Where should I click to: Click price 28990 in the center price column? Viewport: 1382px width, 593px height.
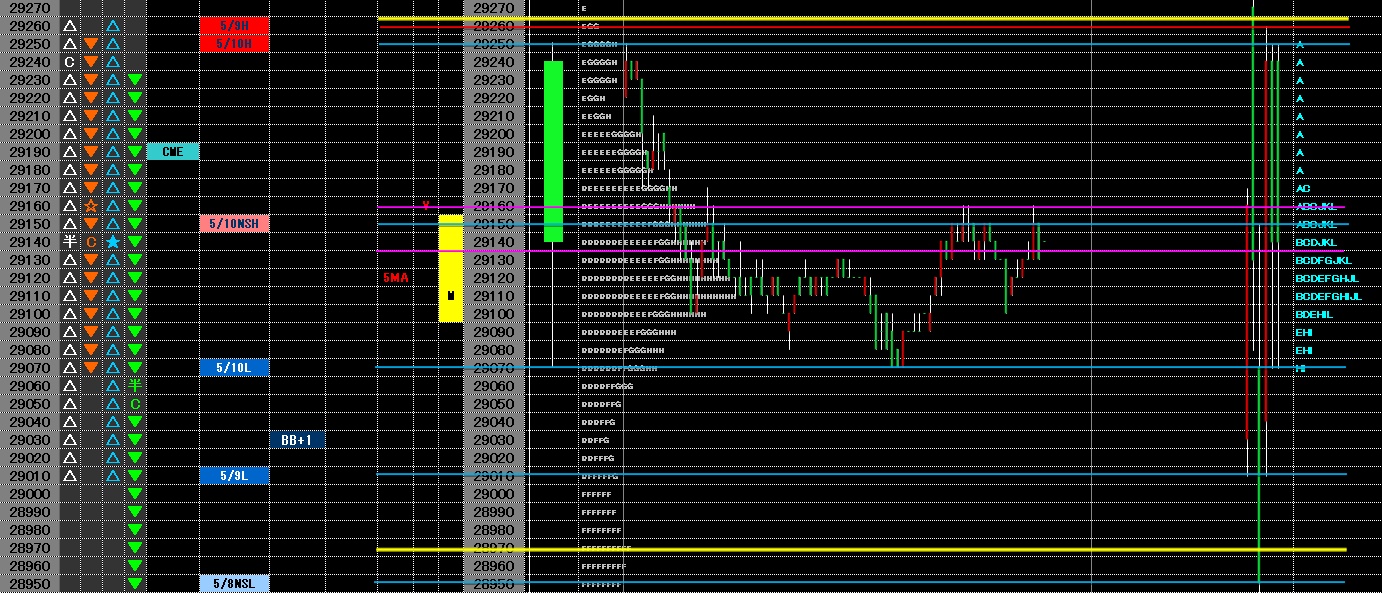493,512
